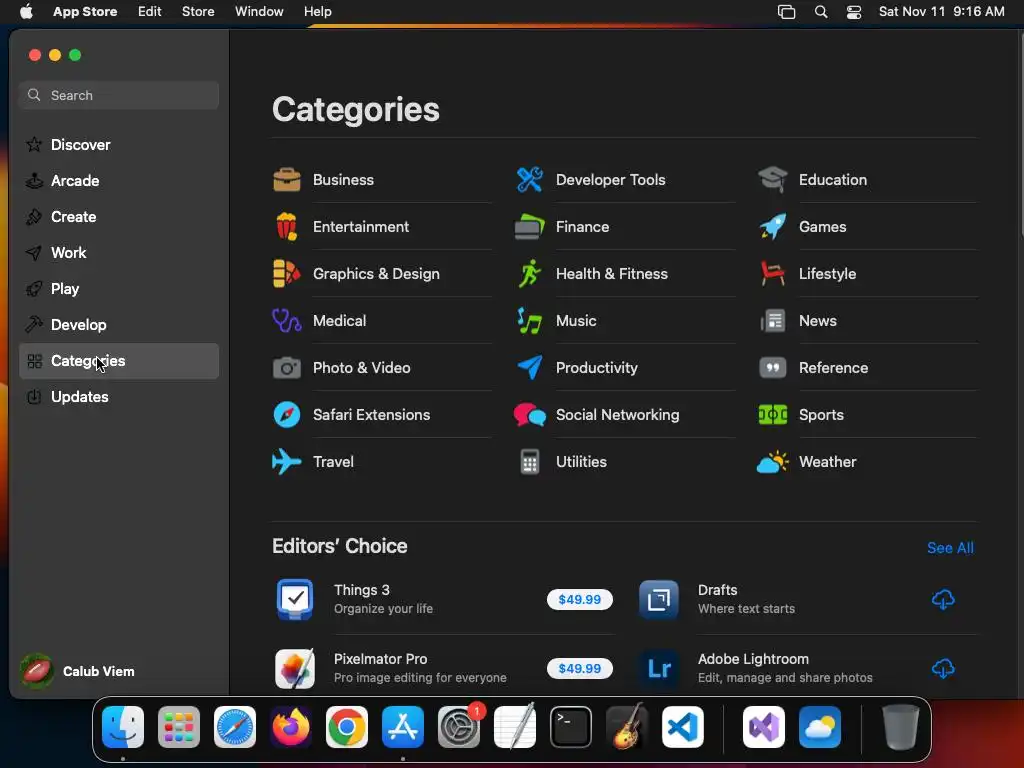Click the Safari Extensions compass icon
Image resolution: width=1024 pixels, height=768 pixels.
coord(286,415)
